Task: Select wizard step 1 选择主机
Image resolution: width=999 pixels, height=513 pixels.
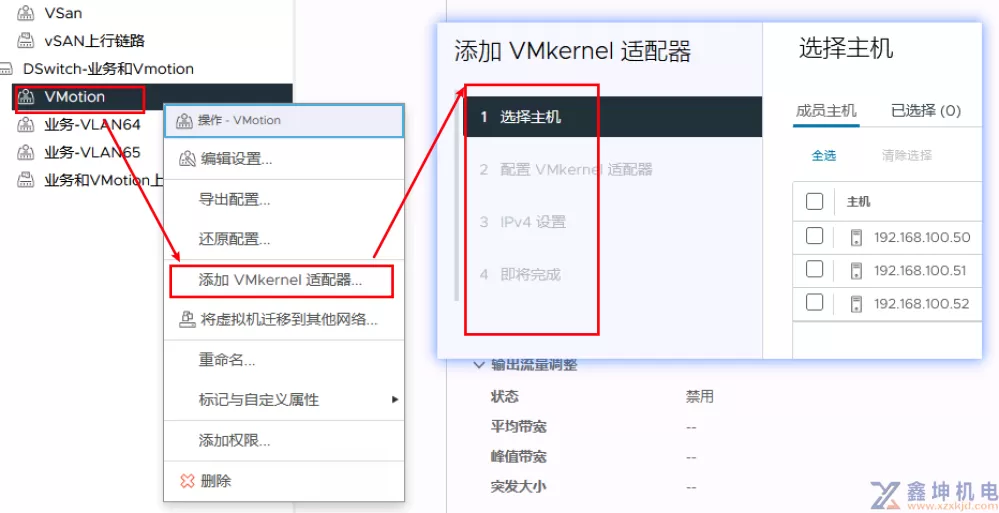Action: [x=612, y=117]
